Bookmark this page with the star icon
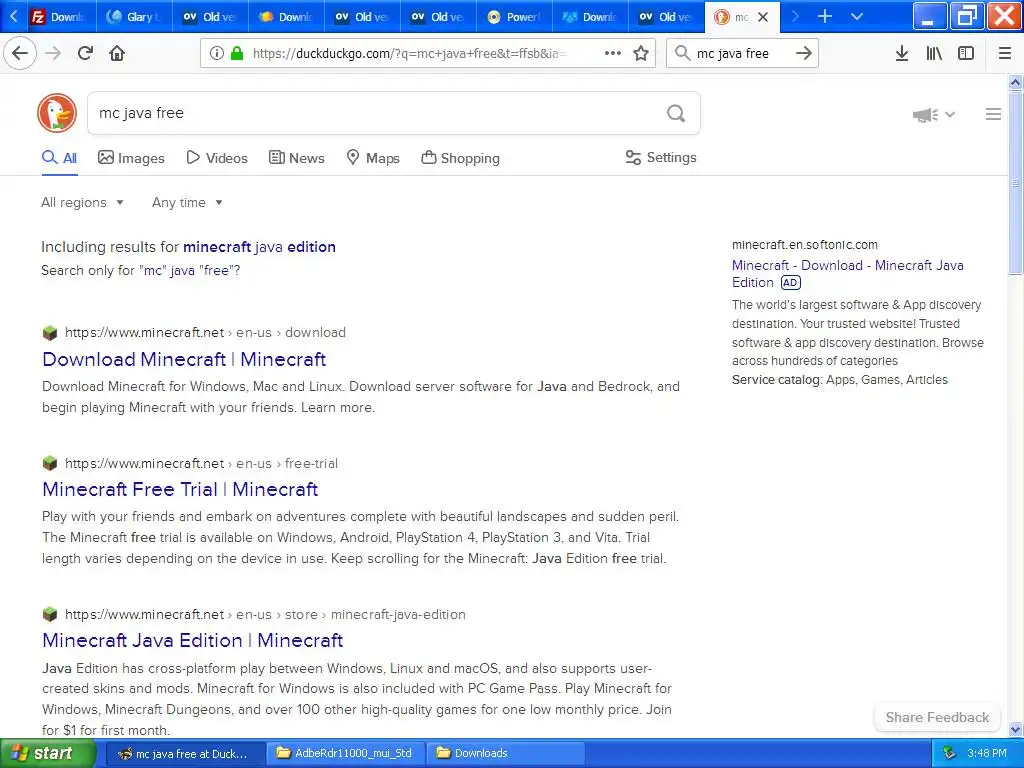This screenshot has height=768, width=1024. (x=641, y=54)
